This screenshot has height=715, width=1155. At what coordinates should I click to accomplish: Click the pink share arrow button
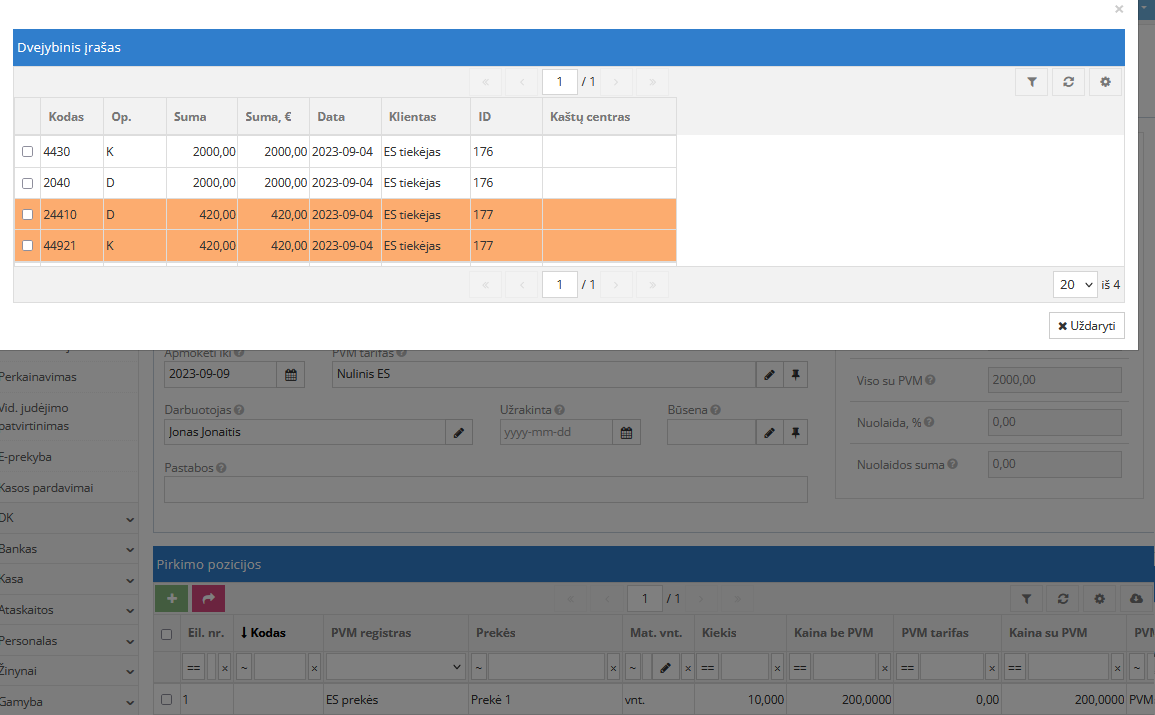(x=209, y=598)
